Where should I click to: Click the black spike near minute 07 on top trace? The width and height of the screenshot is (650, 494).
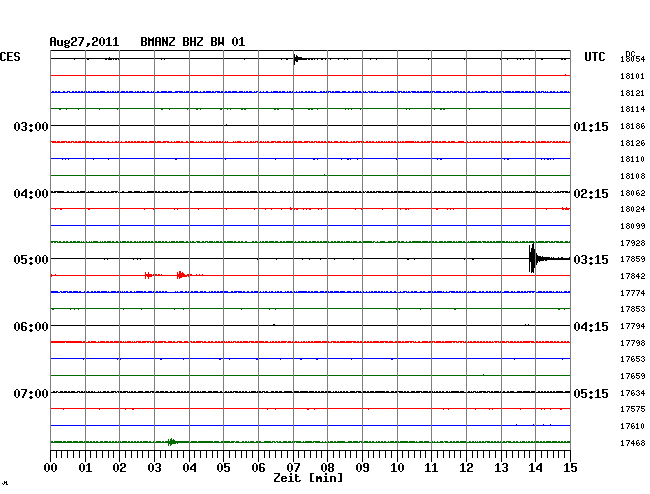(x=296, y=59)
